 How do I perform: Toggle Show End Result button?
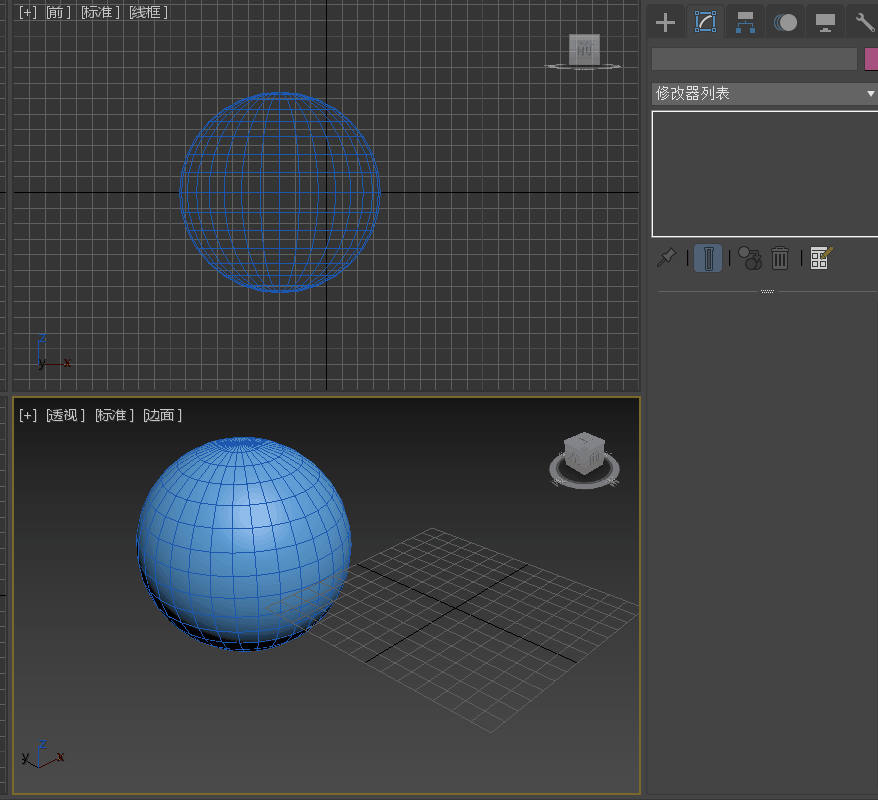(x=708, y=259)
